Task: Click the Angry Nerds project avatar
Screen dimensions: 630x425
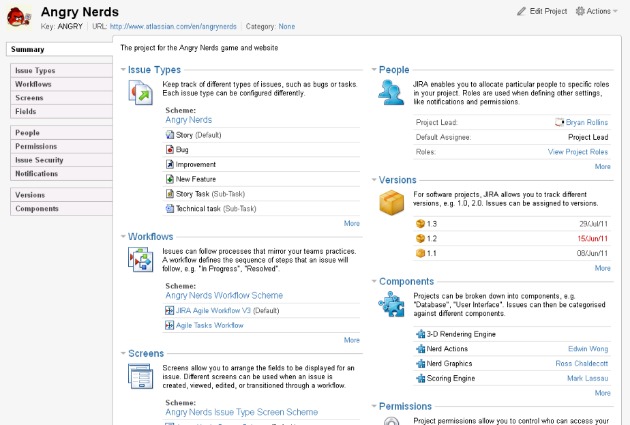Action: click(18, 17)
